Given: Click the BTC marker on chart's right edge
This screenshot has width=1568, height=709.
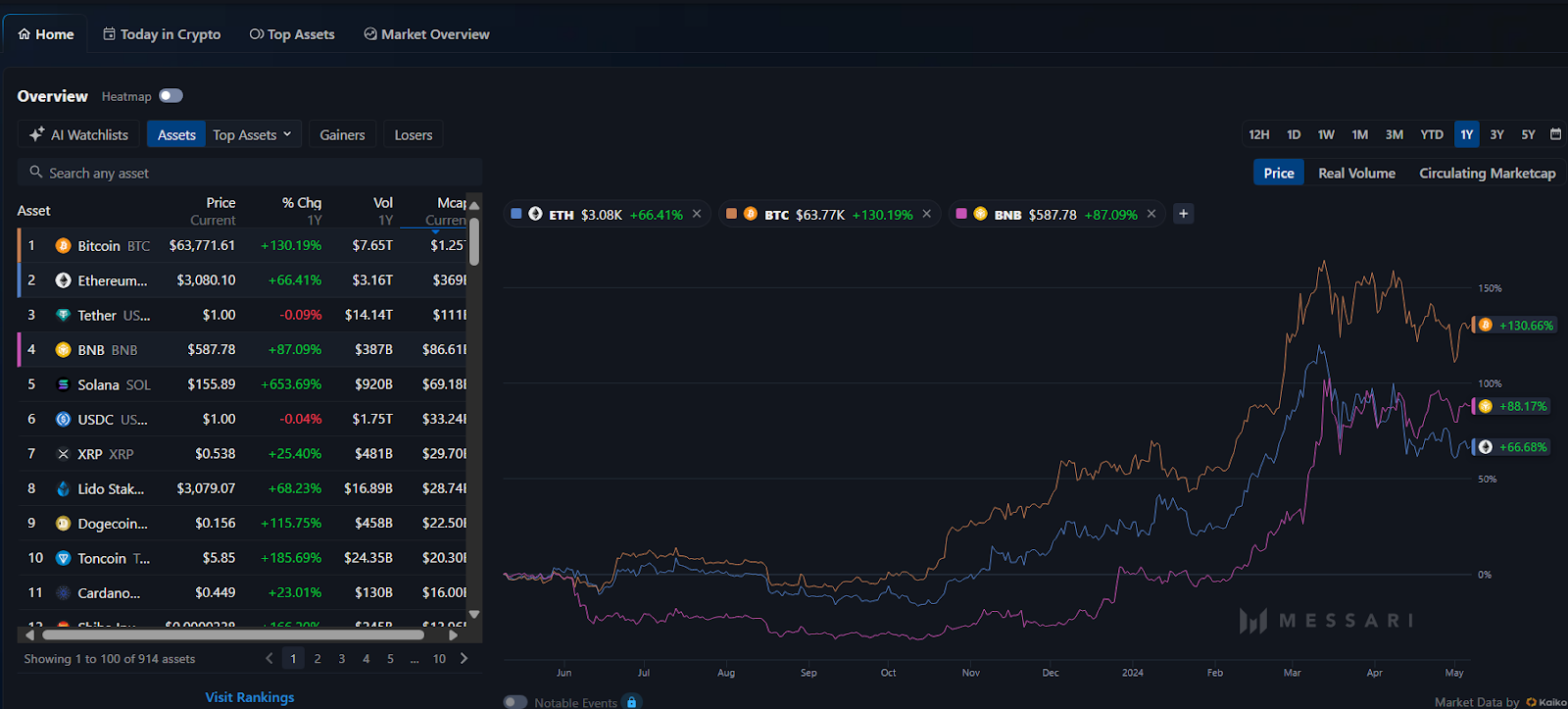Looking at the screenshot, I should [x=1485, y=326].
